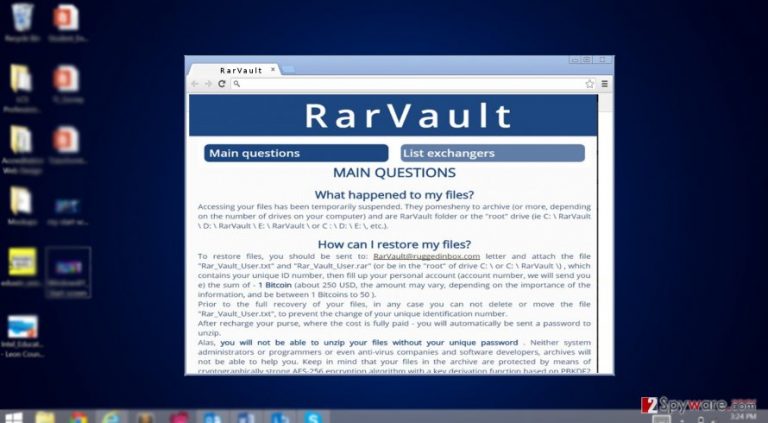Go back in the RarVault browser window

point(195,84)
